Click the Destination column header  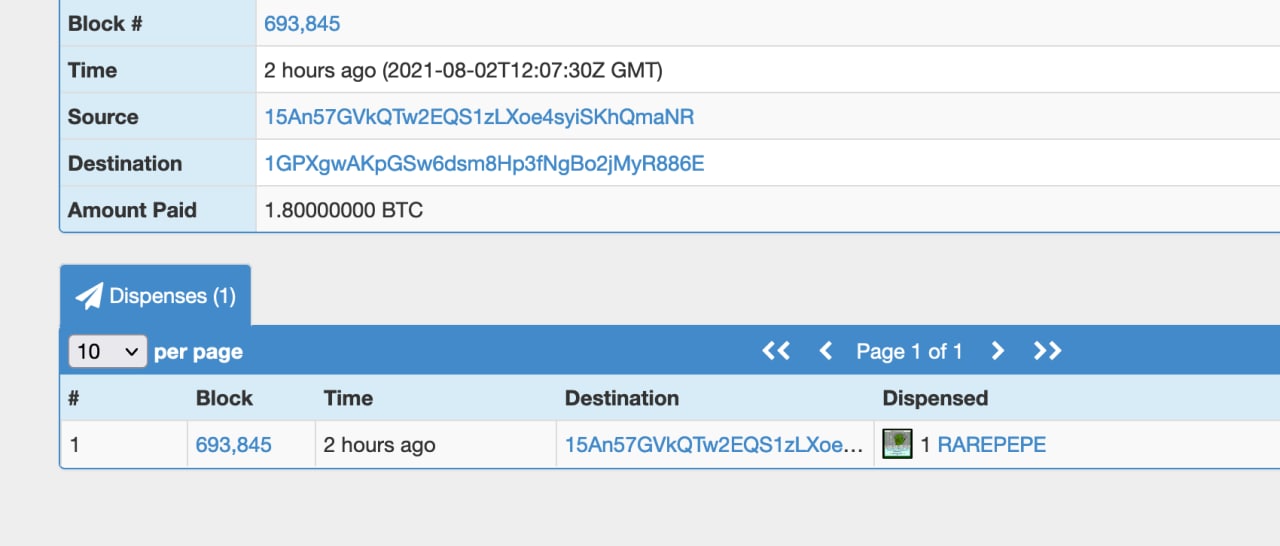pos(622,398)
